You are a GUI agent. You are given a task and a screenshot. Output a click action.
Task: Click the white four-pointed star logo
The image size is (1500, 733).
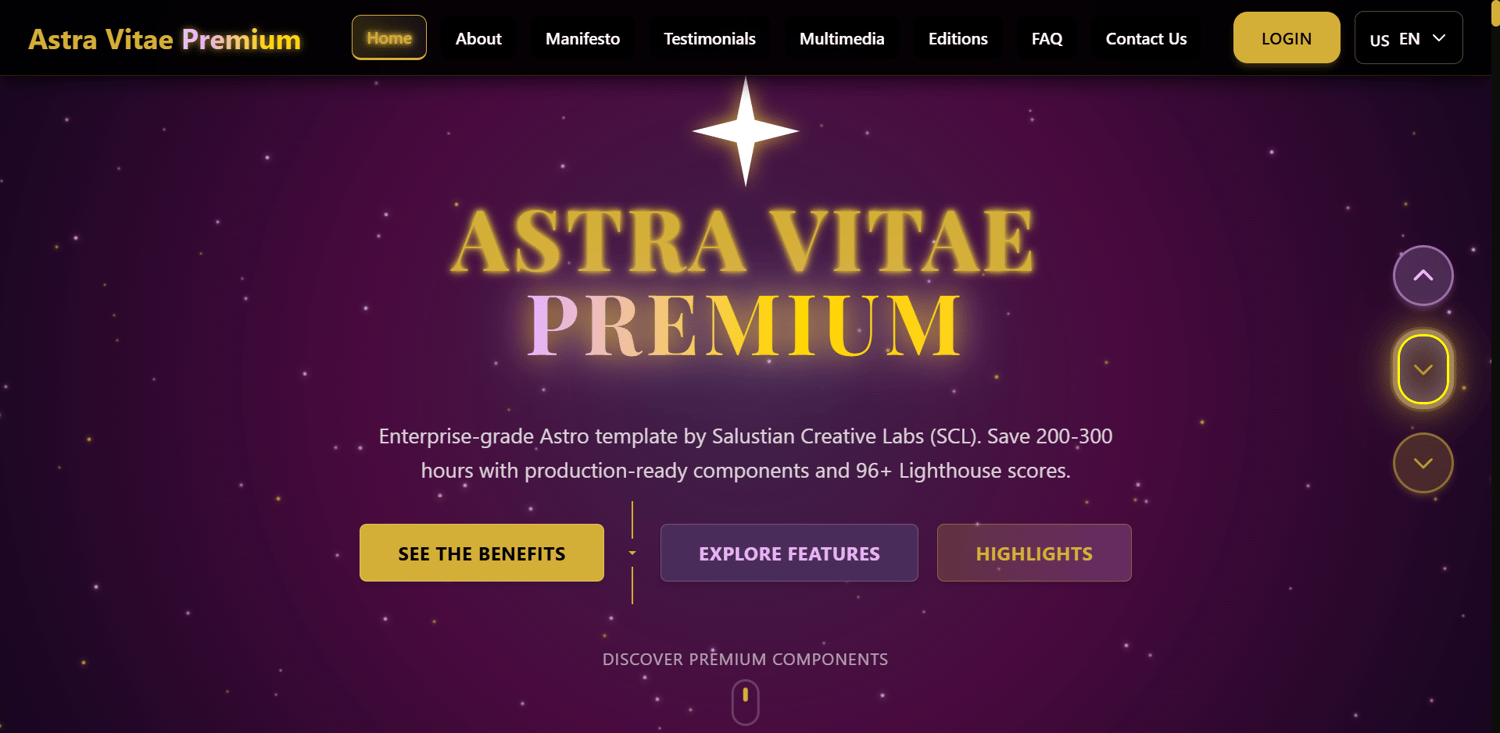[745, 131]
